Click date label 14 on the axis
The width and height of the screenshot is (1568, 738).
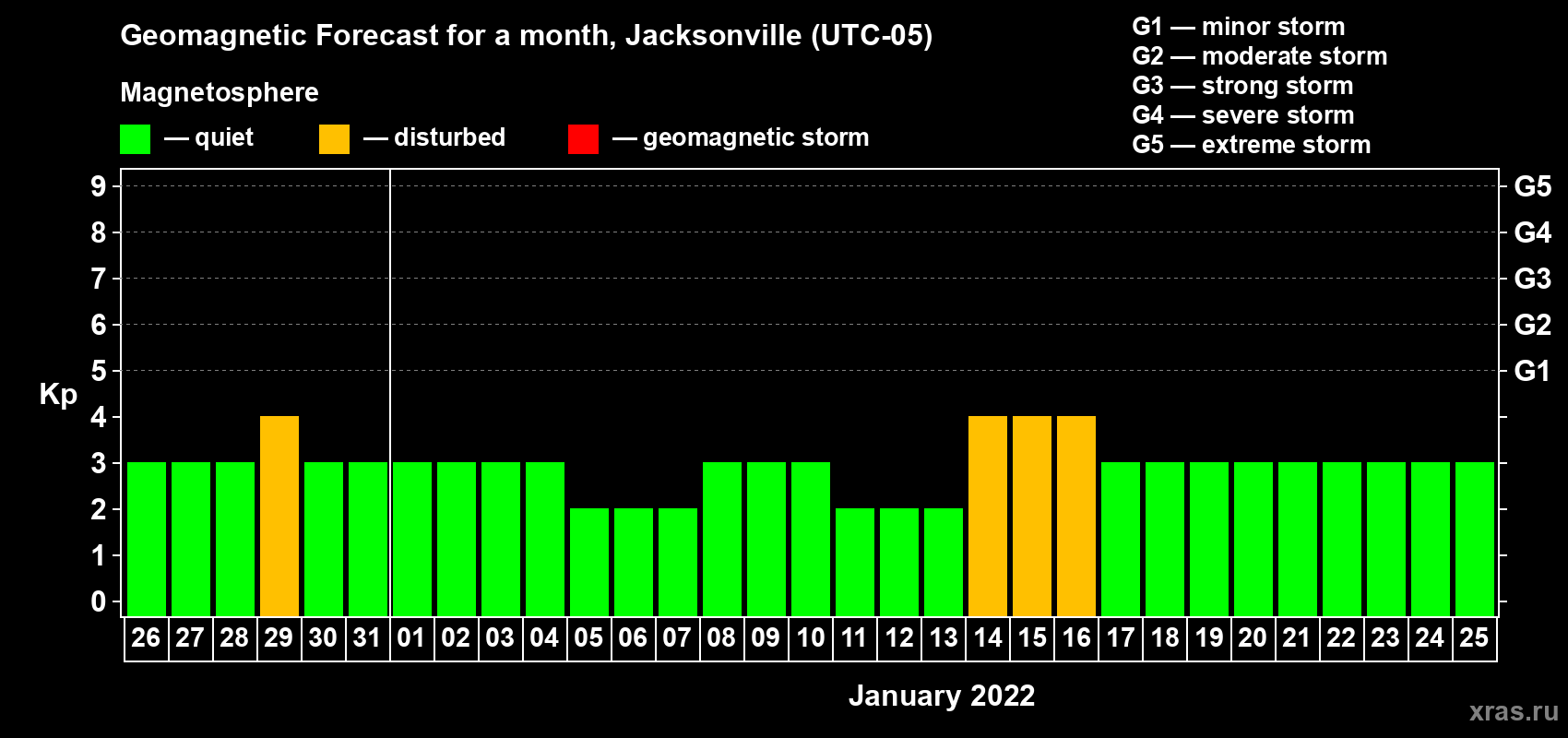[987, 637]
